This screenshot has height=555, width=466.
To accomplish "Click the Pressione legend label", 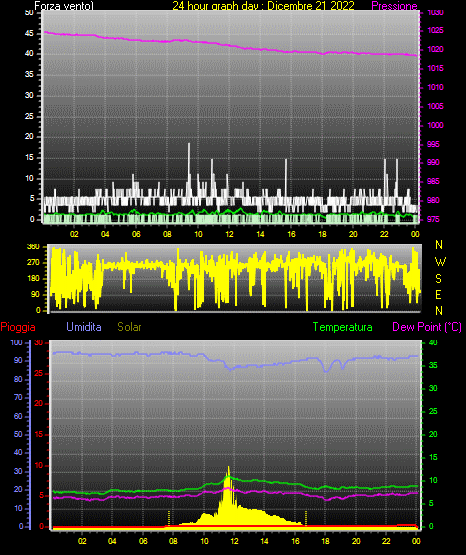I will [x=394, y=6].
